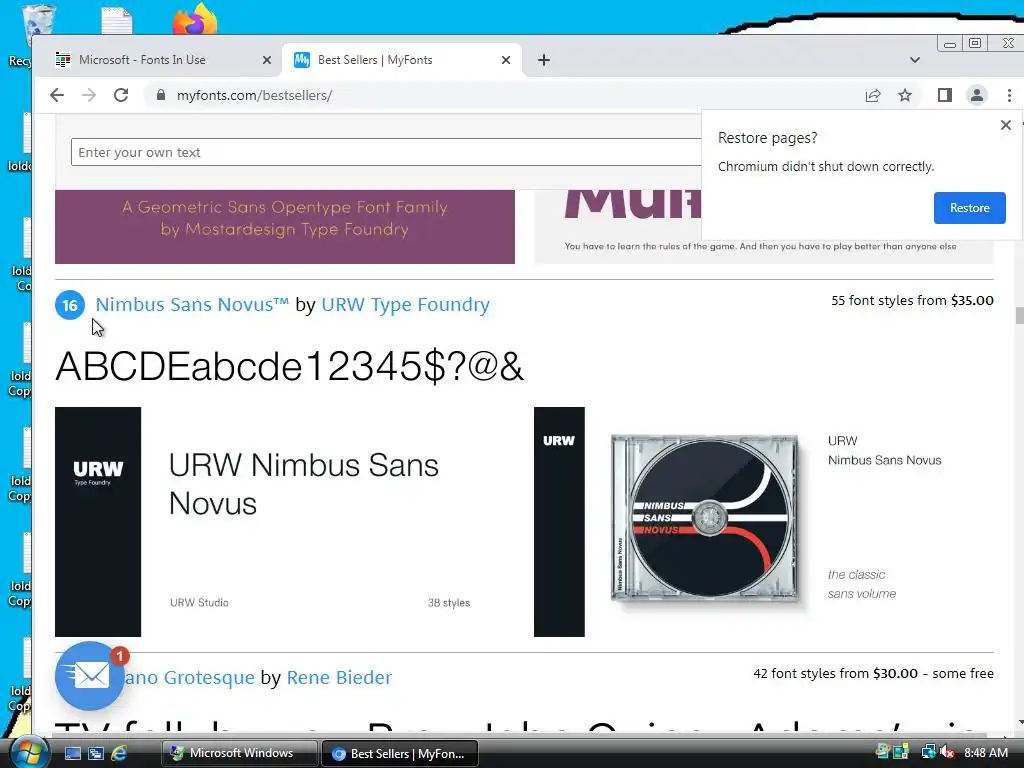Click the network tray icon
The height and width of the screenshot is (768, 1024).
tap(928, 752)
